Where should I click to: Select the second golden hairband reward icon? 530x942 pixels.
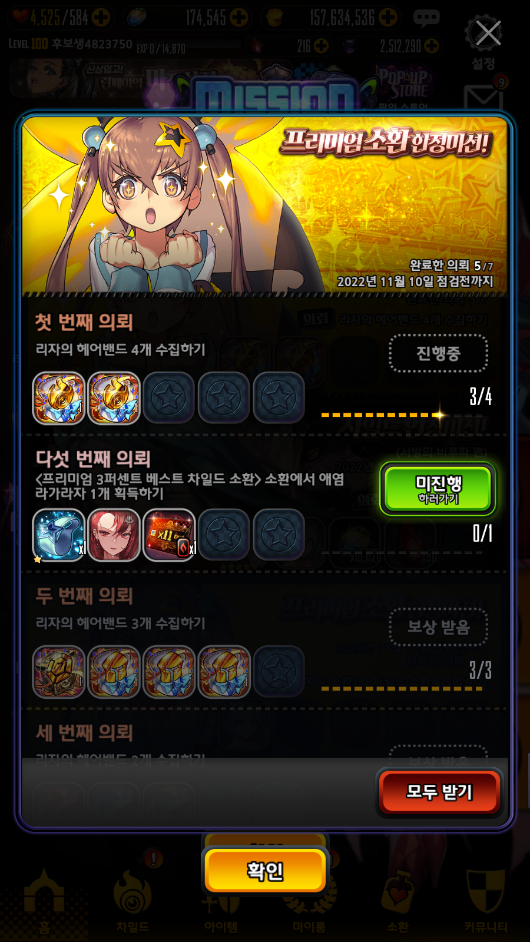[x=114, y=398]
